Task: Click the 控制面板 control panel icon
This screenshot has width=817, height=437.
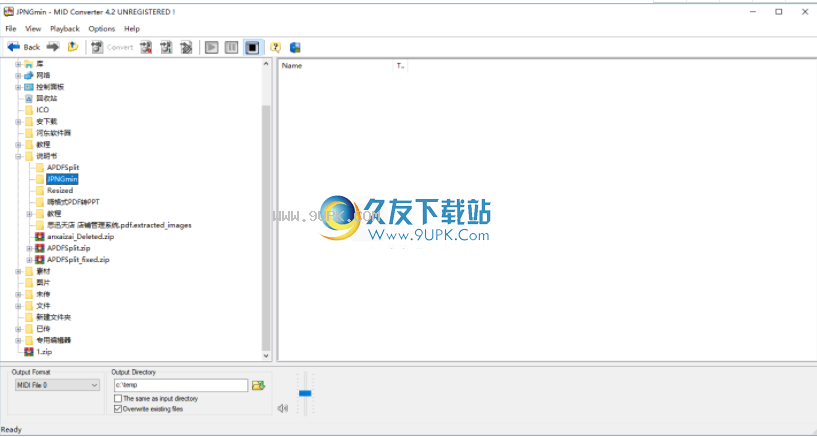Action: 29,87
